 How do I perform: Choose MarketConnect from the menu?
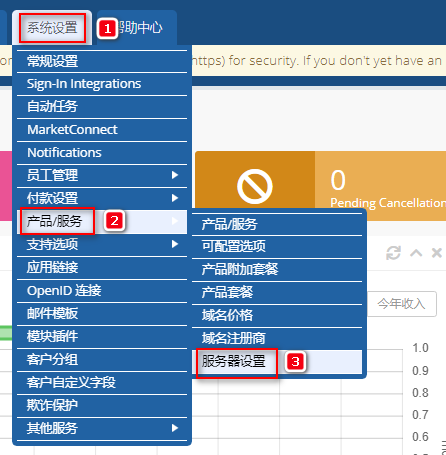tap(102, 130)
